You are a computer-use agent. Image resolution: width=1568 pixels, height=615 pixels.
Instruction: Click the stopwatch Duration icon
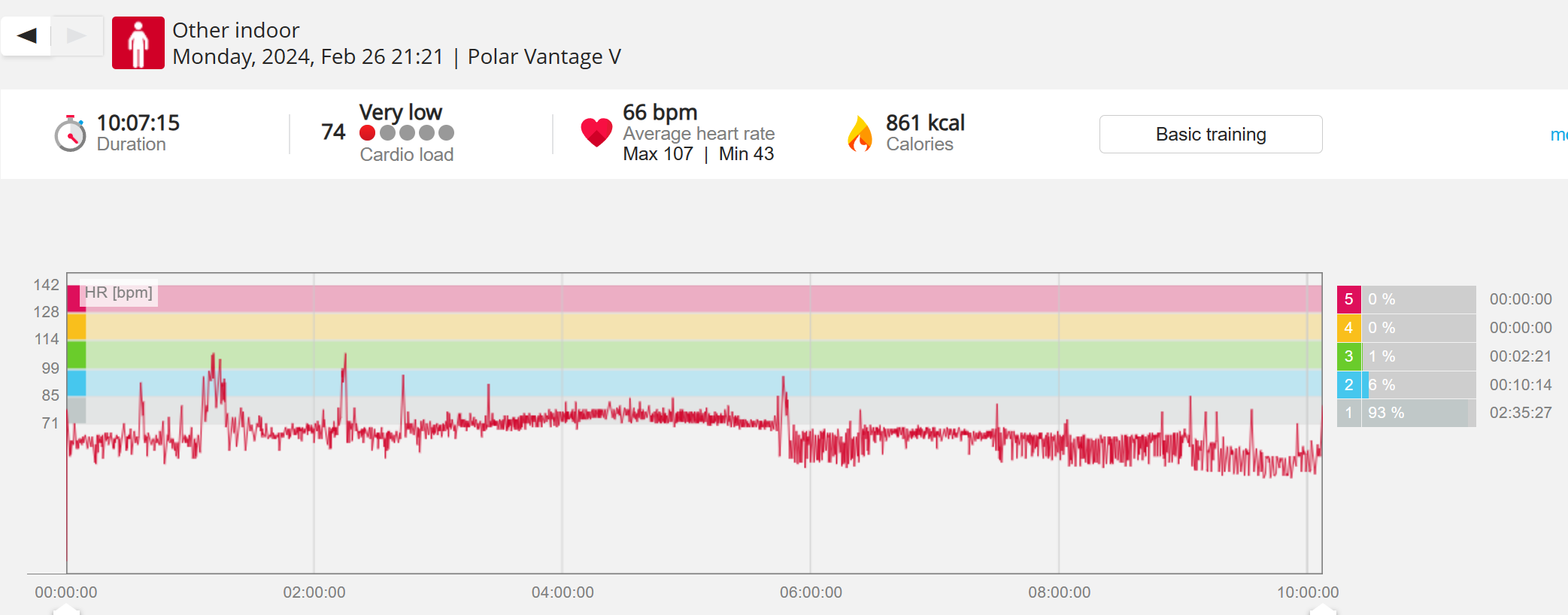click(71, 134)
